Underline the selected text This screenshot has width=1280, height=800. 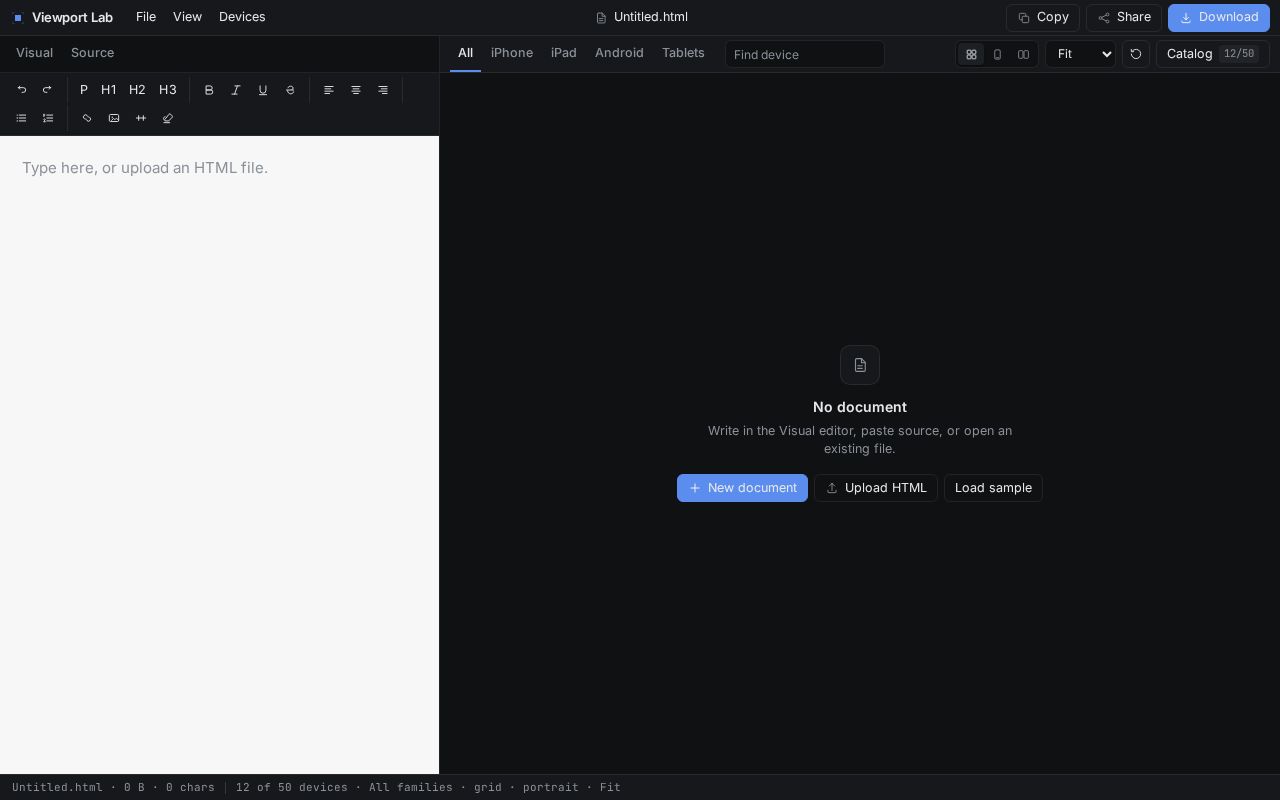263,90
